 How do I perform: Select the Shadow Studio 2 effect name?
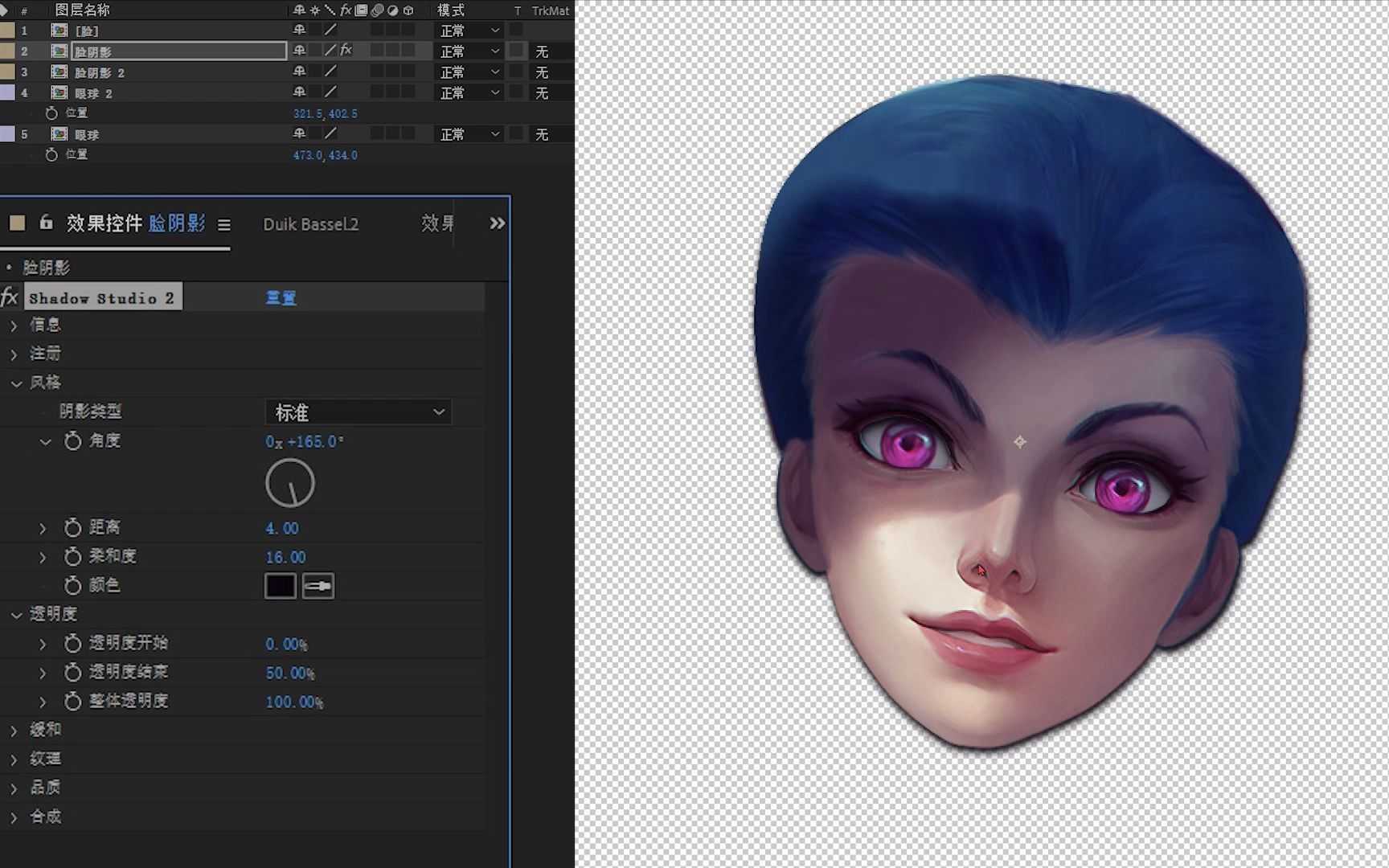(x=102, y=297)
